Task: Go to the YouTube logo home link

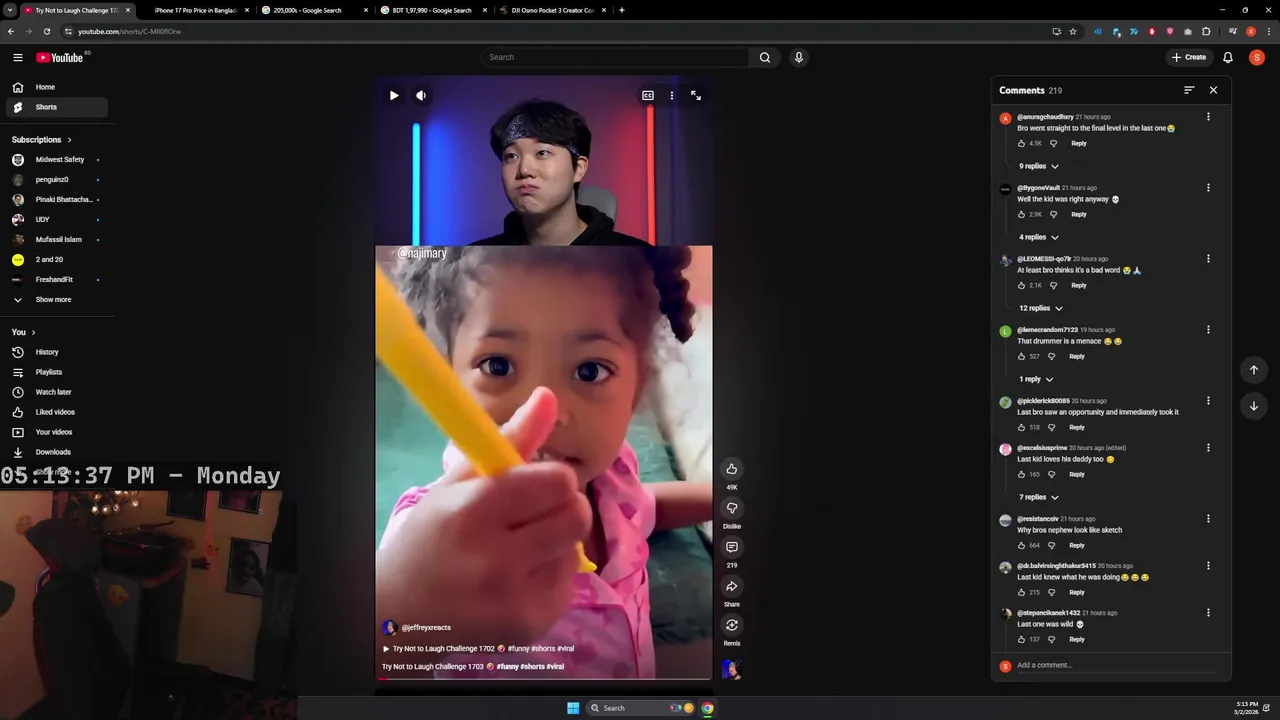Action: pyautogui.click(x=62, y=57)
